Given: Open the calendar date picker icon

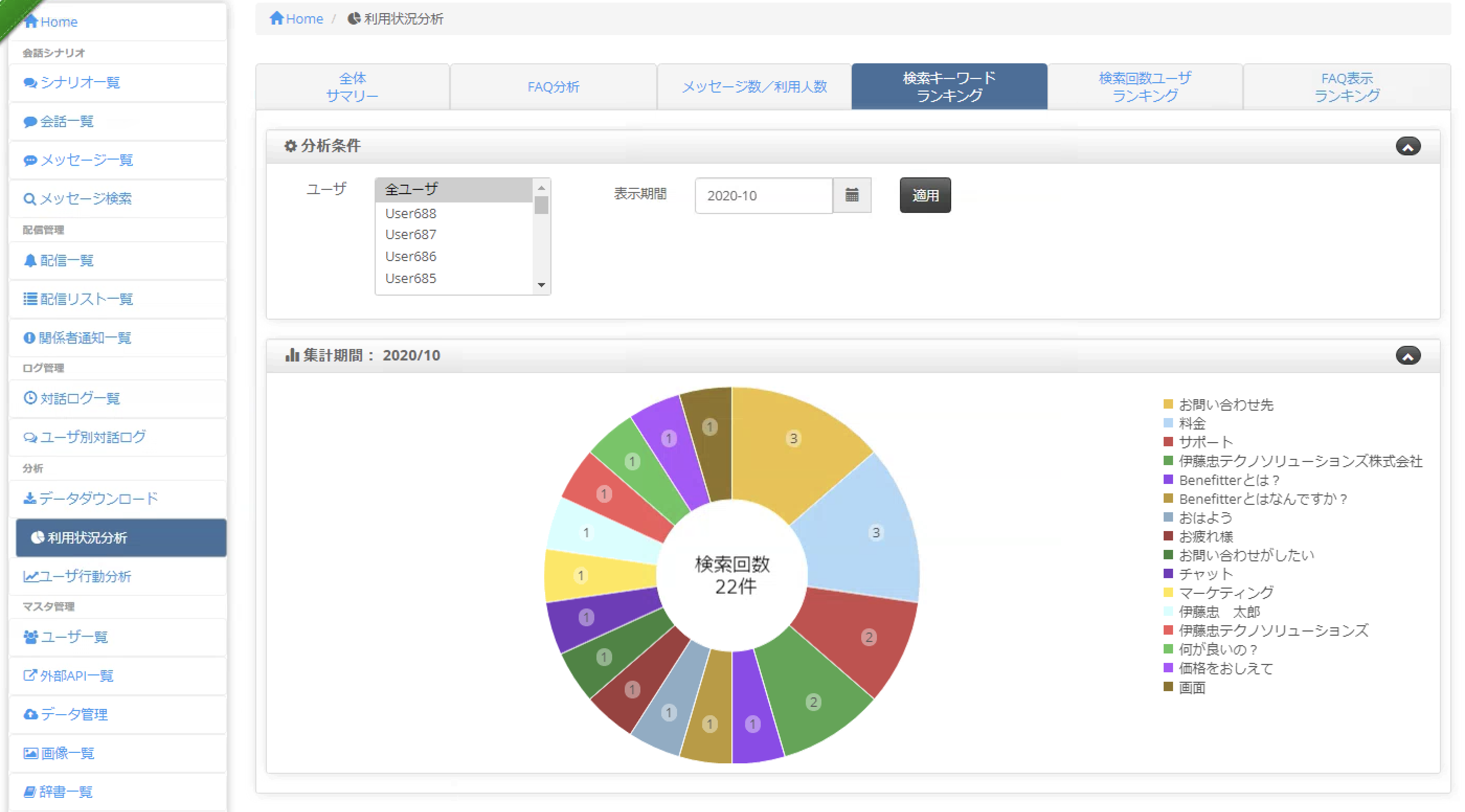Looking at the screenshot, I should point(852,195).
